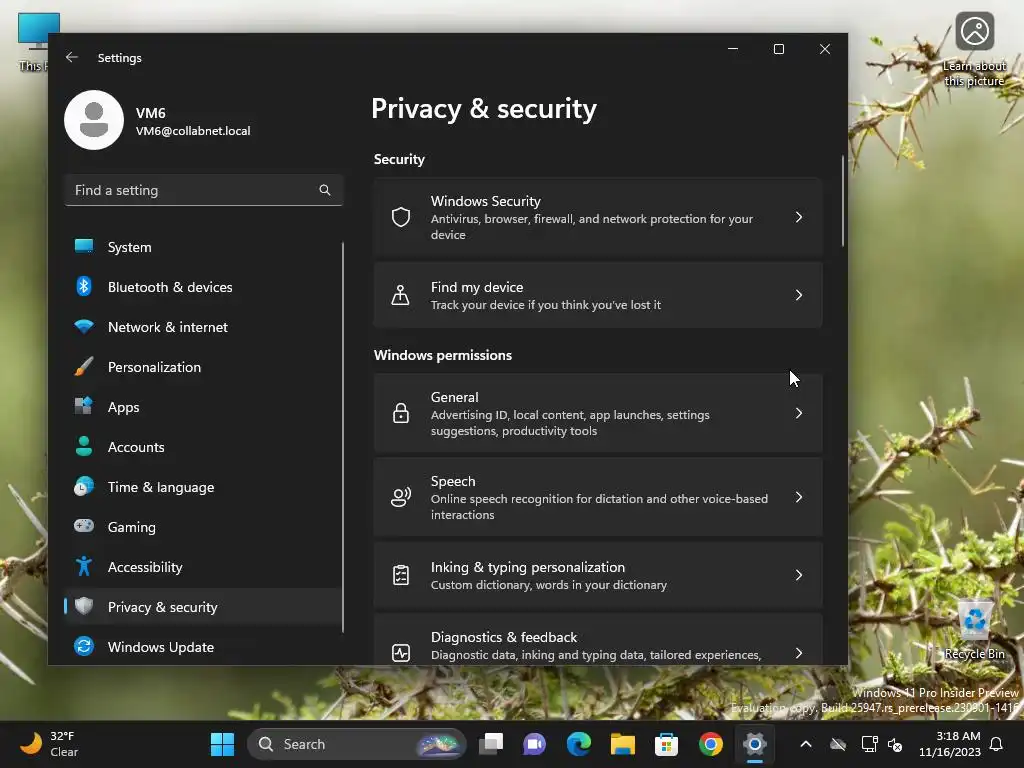This screenshot has height=768, width=1024.
Task: Select Bluetooth & devices in the sidebar
Action: pos(202,287)
